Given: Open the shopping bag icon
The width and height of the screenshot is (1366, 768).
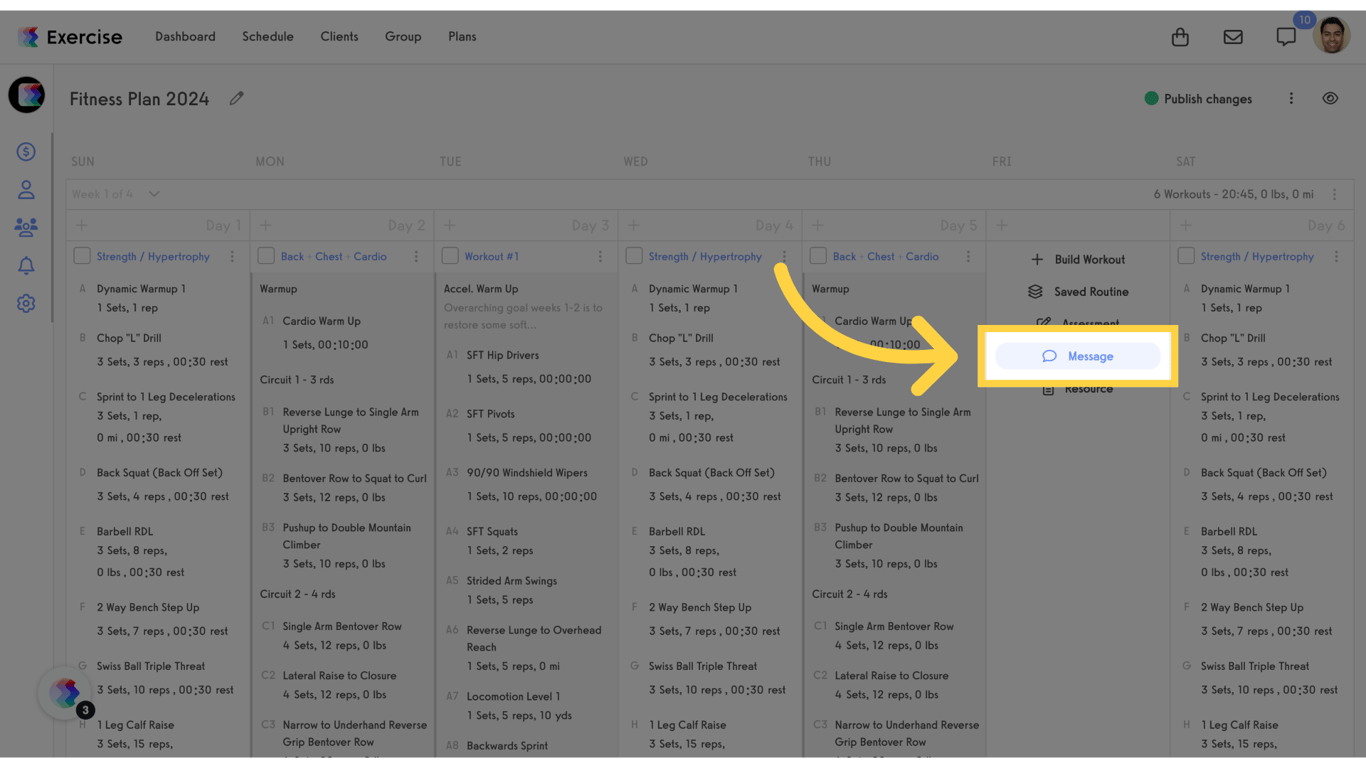Looking at the screenshot, I should click(1180, 37).
